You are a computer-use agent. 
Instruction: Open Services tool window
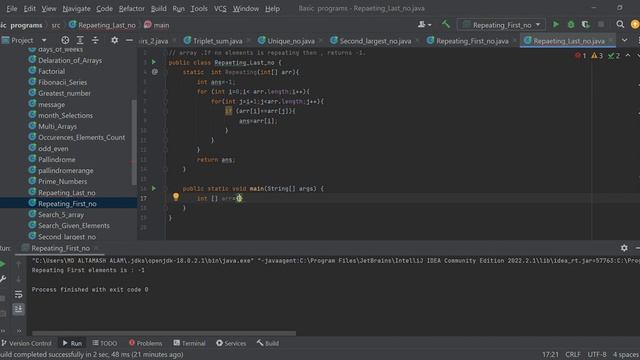[x=231, y=343]
